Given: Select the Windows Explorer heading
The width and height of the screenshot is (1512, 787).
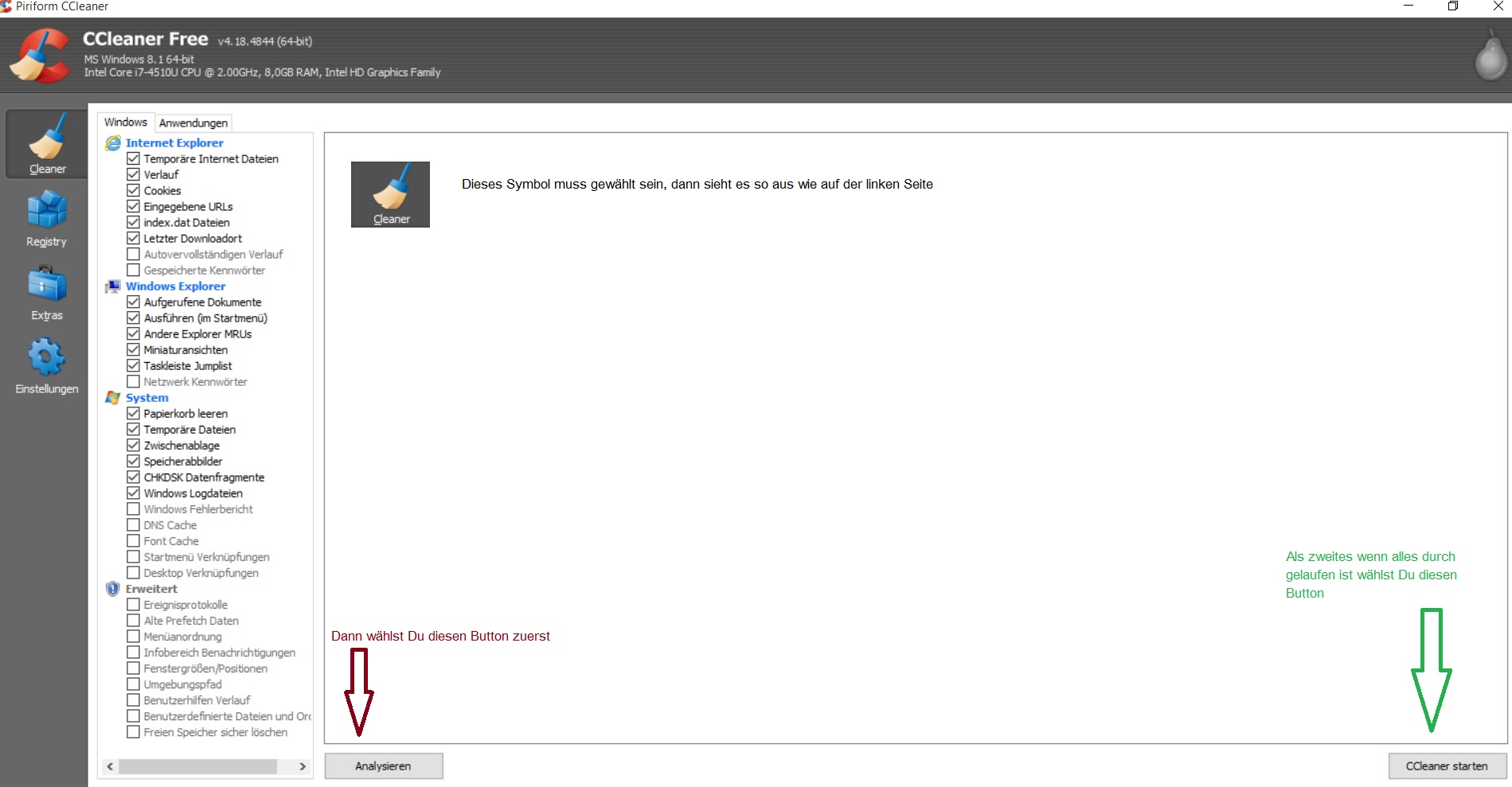Looking at the screenshot, I should coord(175,286).
